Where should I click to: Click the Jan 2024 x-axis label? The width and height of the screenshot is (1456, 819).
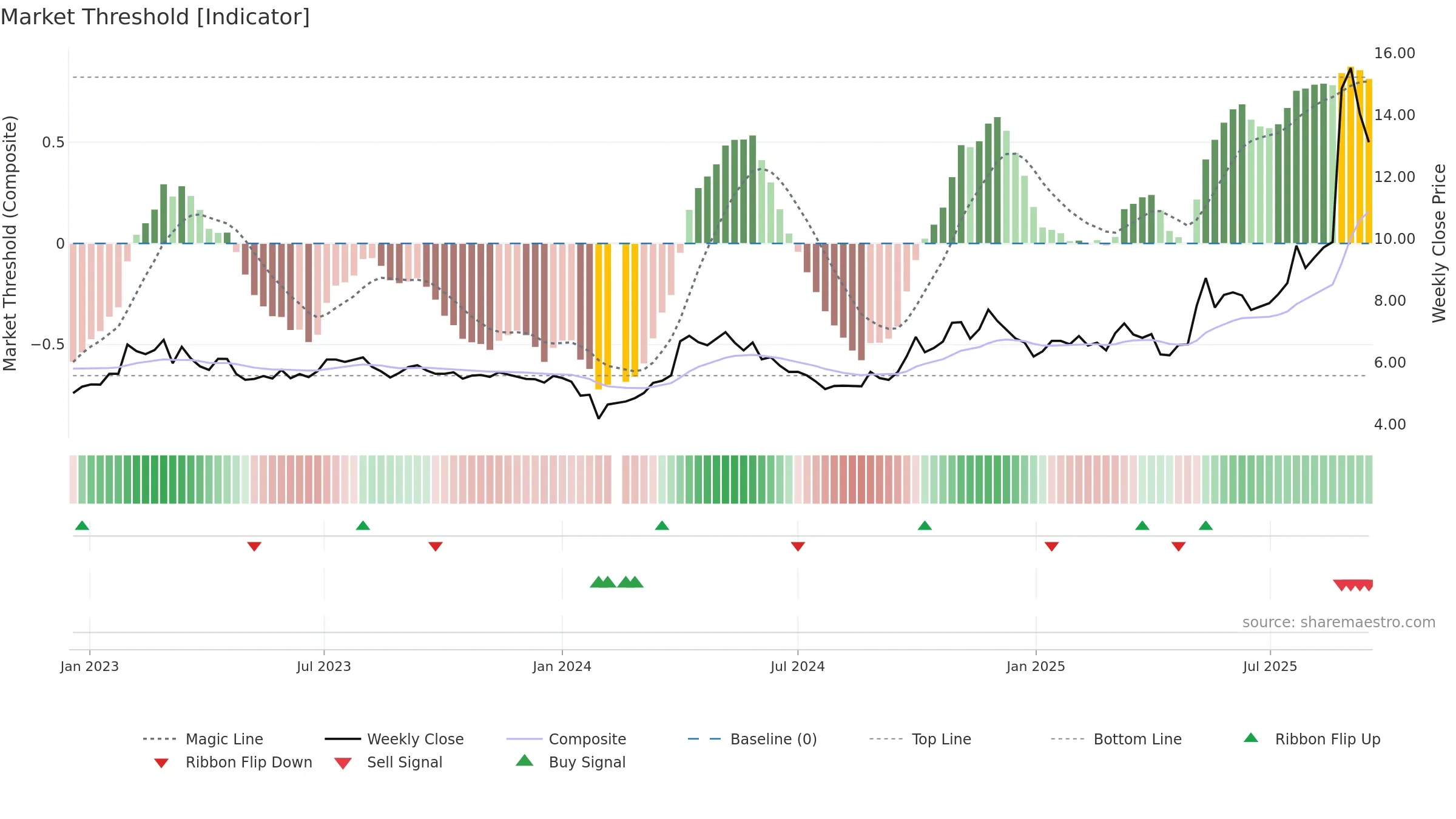pyautogui.click(x=562, y=666)
